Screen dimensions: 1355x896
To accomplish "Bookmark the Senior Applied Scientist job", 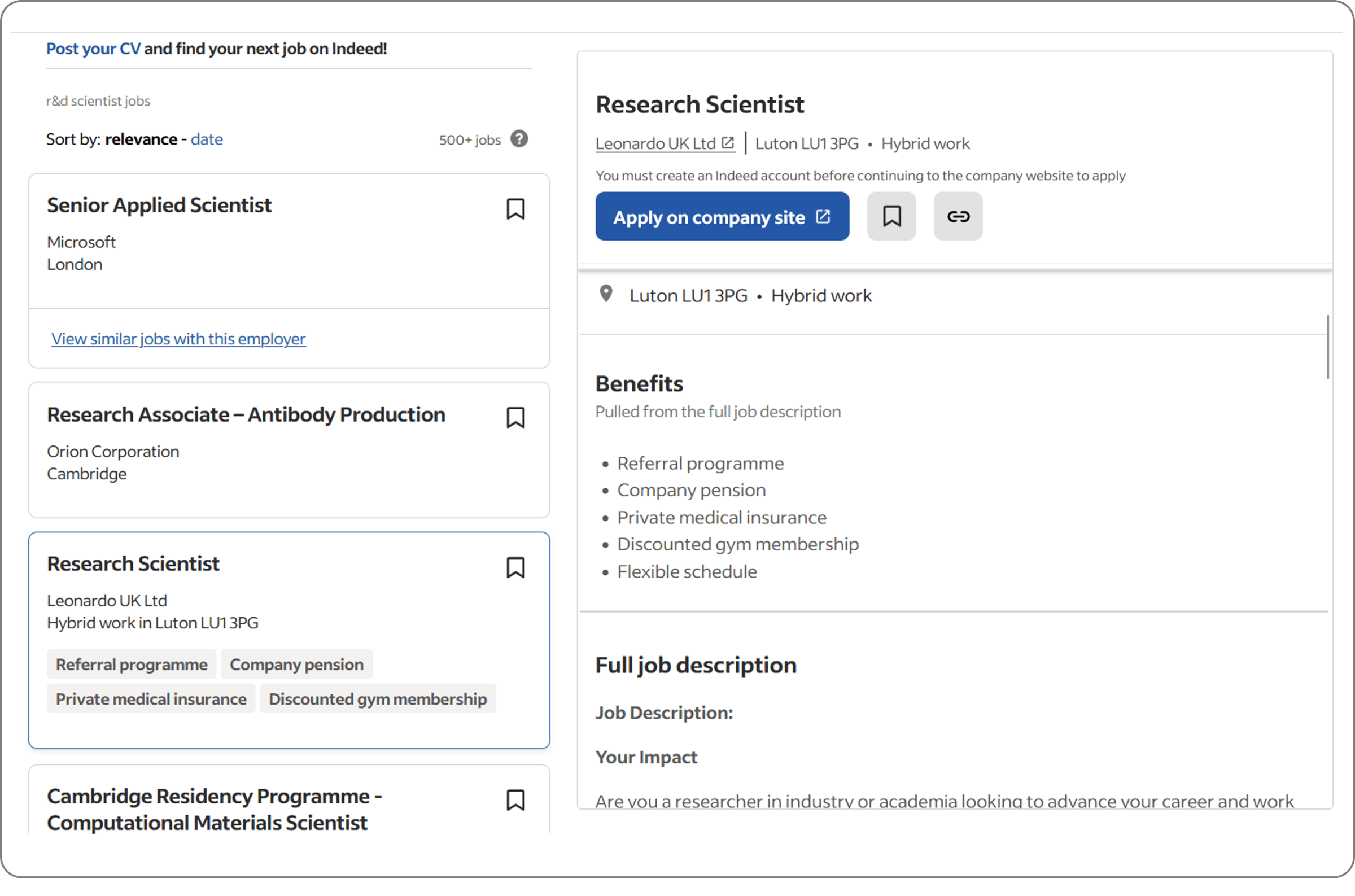I will pos(515,209).
